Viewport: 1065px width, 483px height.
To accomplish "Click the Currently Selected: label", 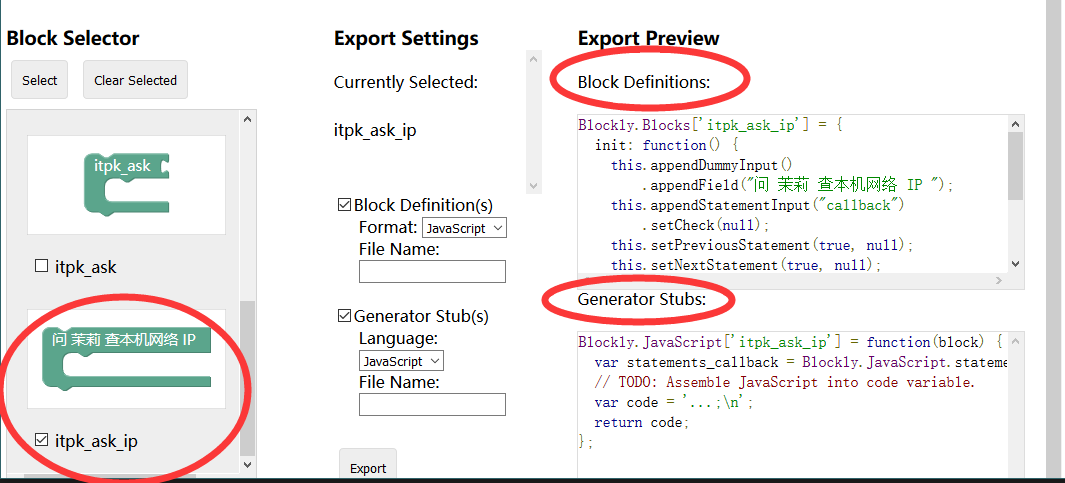I will point(406,82).
